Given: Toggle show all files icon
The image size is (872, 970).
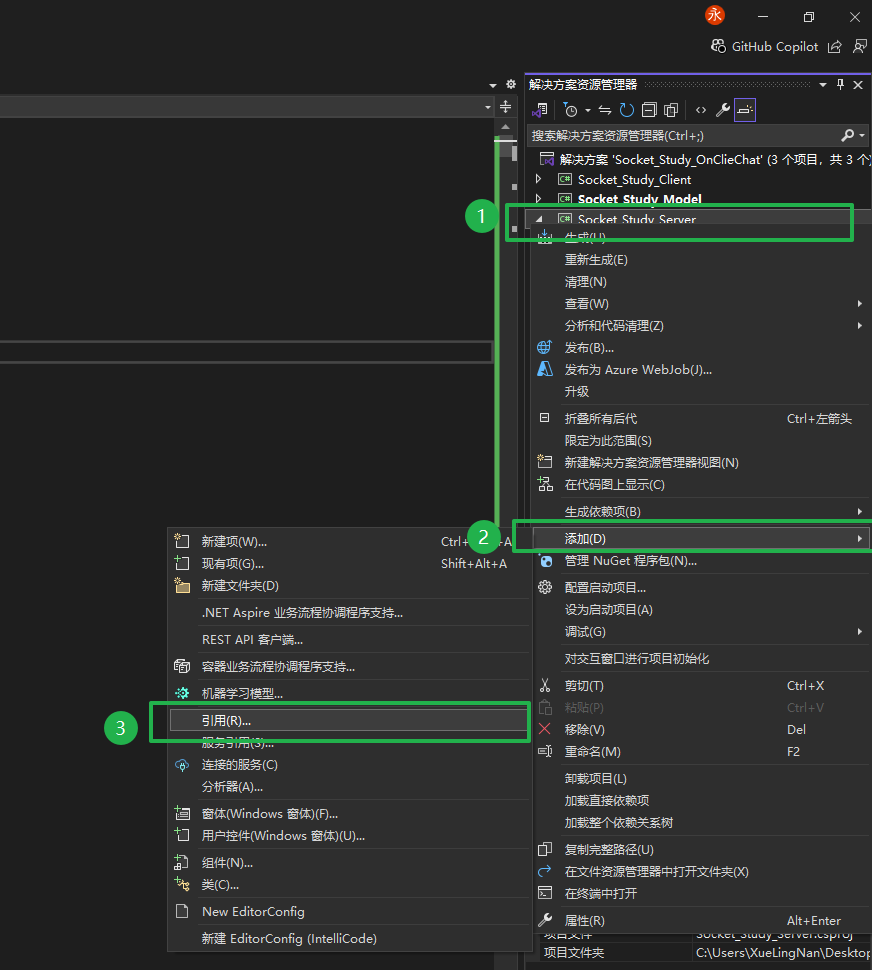Looking at the screenshot, I should pyautogui.click(x=671, y=110).
